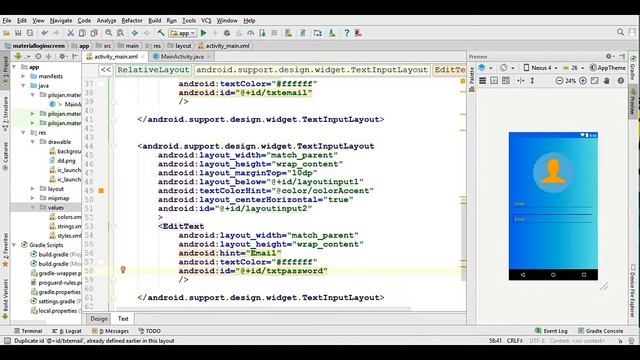The width and height of the screenshot is (640, 360).
Task: Run the app with the green play icon
Action: [x=204, y=33]
